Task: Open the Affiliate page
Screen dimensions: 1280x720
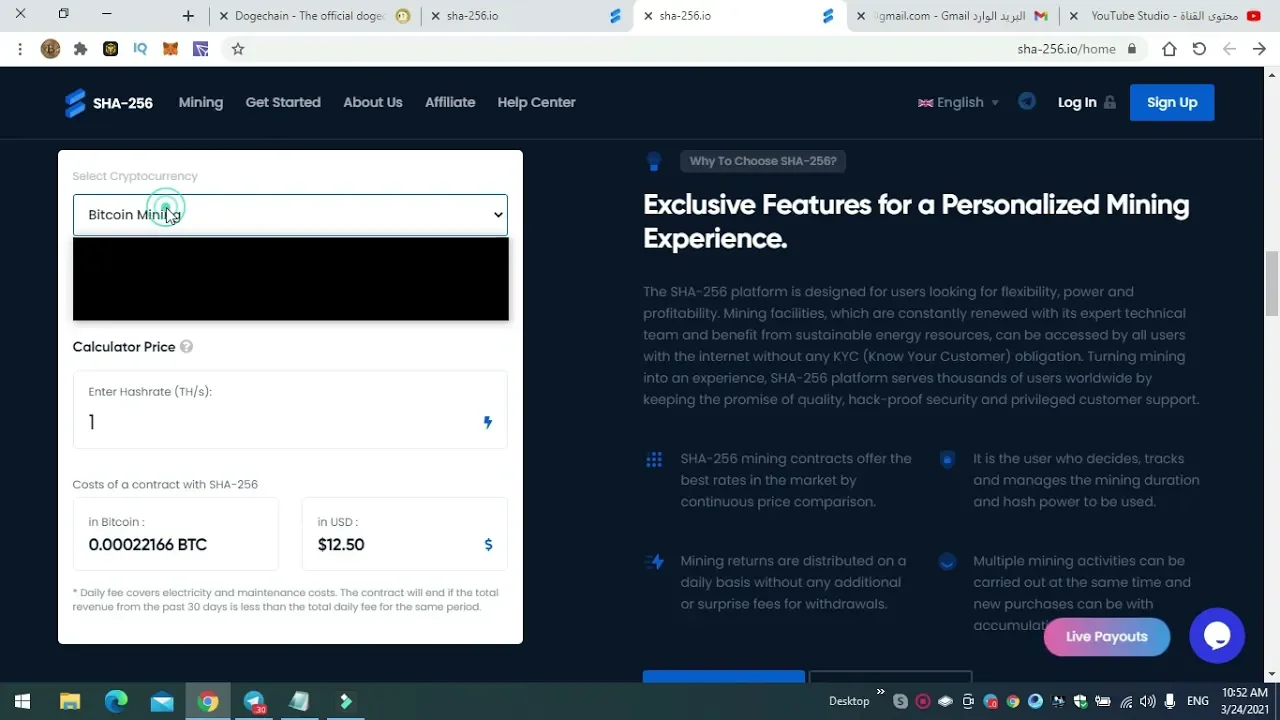Action: [450, 102]
